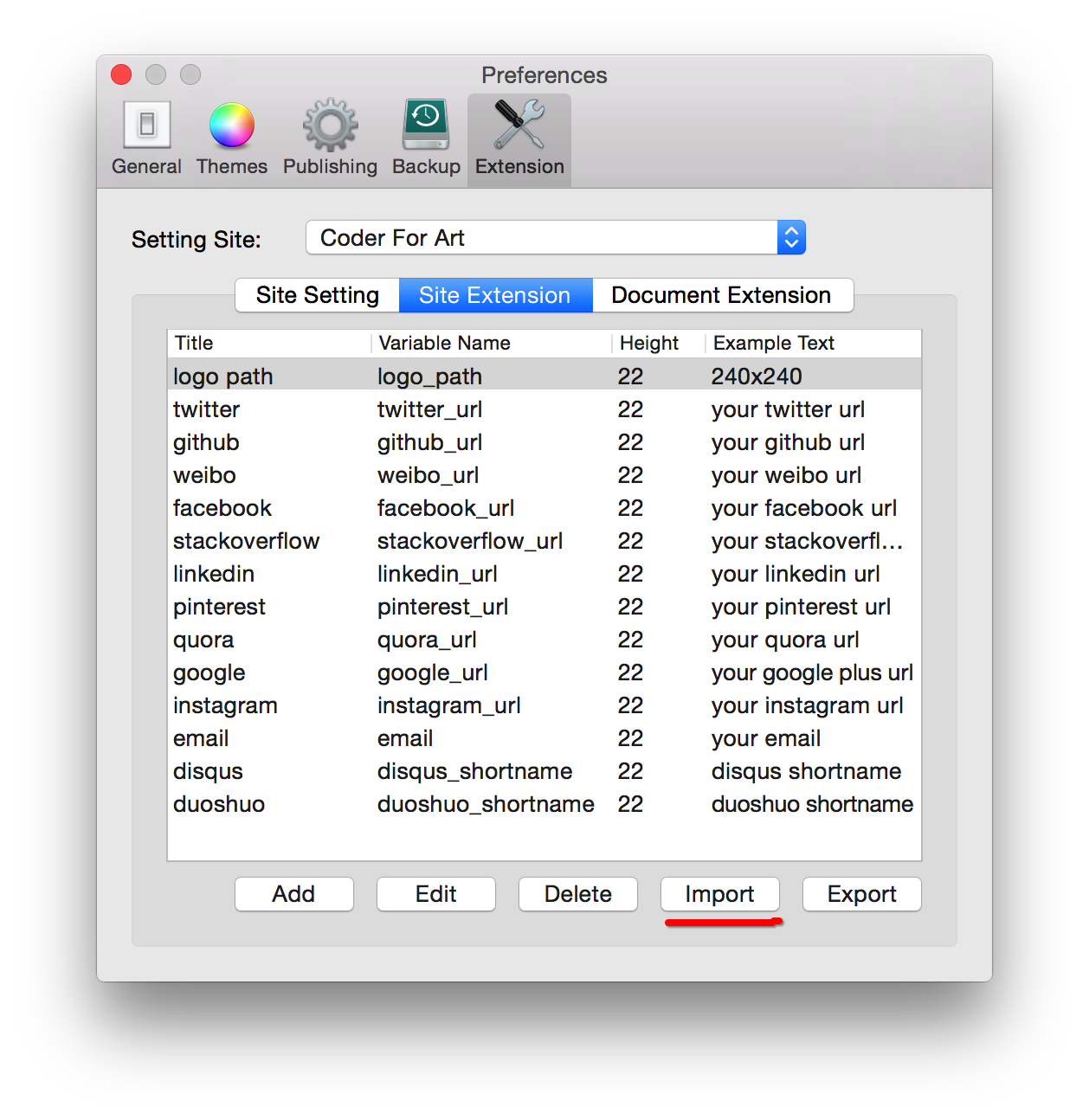This screenshot has width=1089, height=1120.
Task: Select the 'quora' row title
Action: 203,640
